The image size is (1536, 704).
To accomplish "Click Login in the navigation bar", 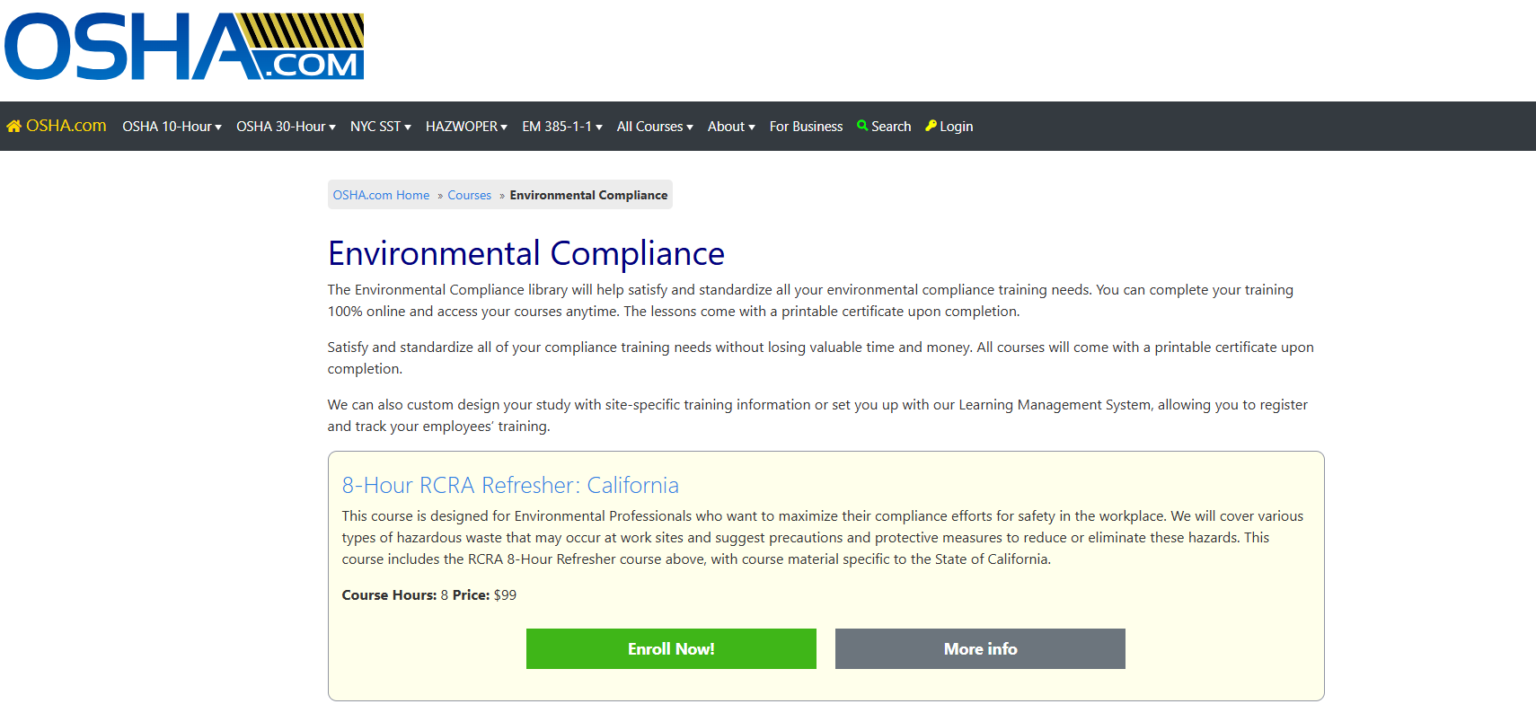I will point(953,125).
